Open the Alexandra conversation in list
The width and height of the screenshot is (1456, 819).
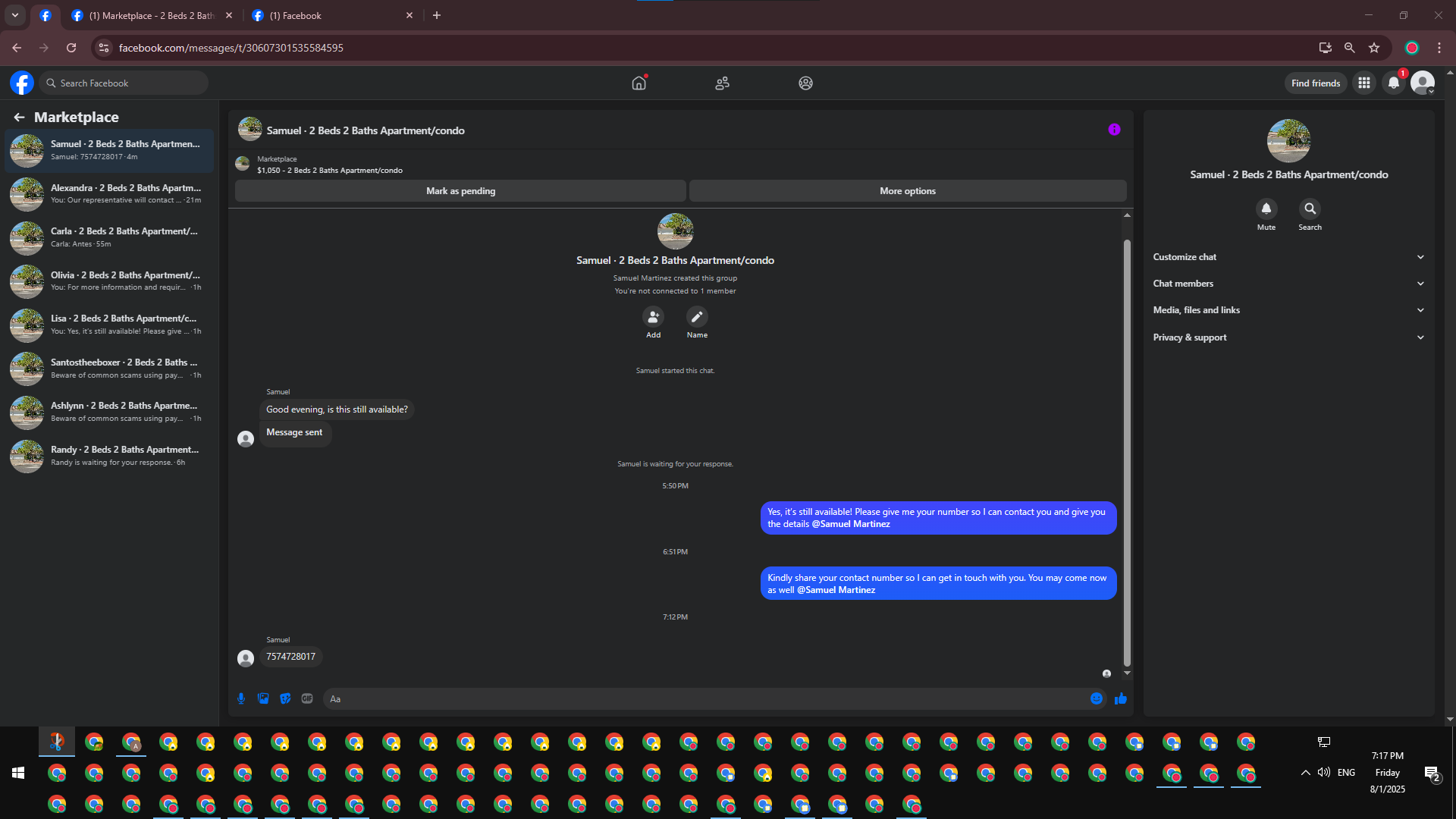coord(111,194)
